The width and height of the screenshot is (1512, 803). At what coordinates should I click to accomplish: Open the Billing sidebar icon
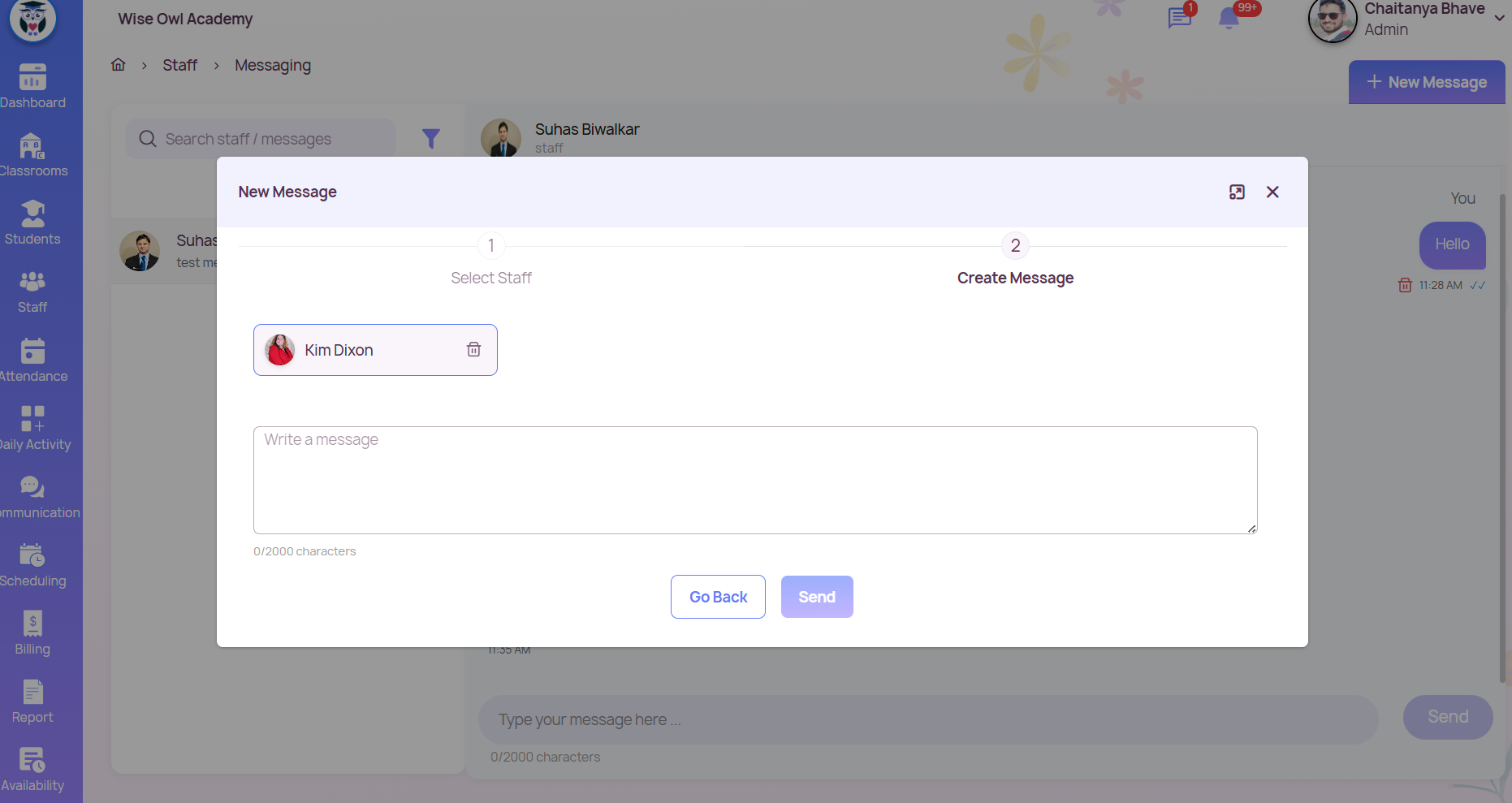[x=32, y=632]
